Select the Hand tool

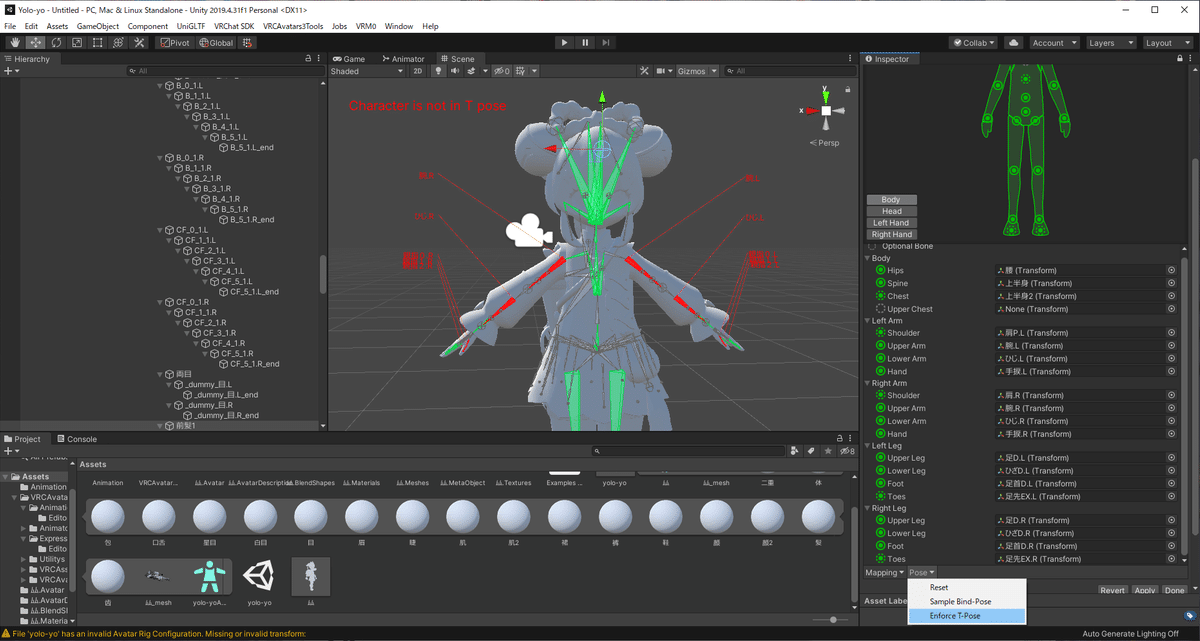click(x=15, y=43)
